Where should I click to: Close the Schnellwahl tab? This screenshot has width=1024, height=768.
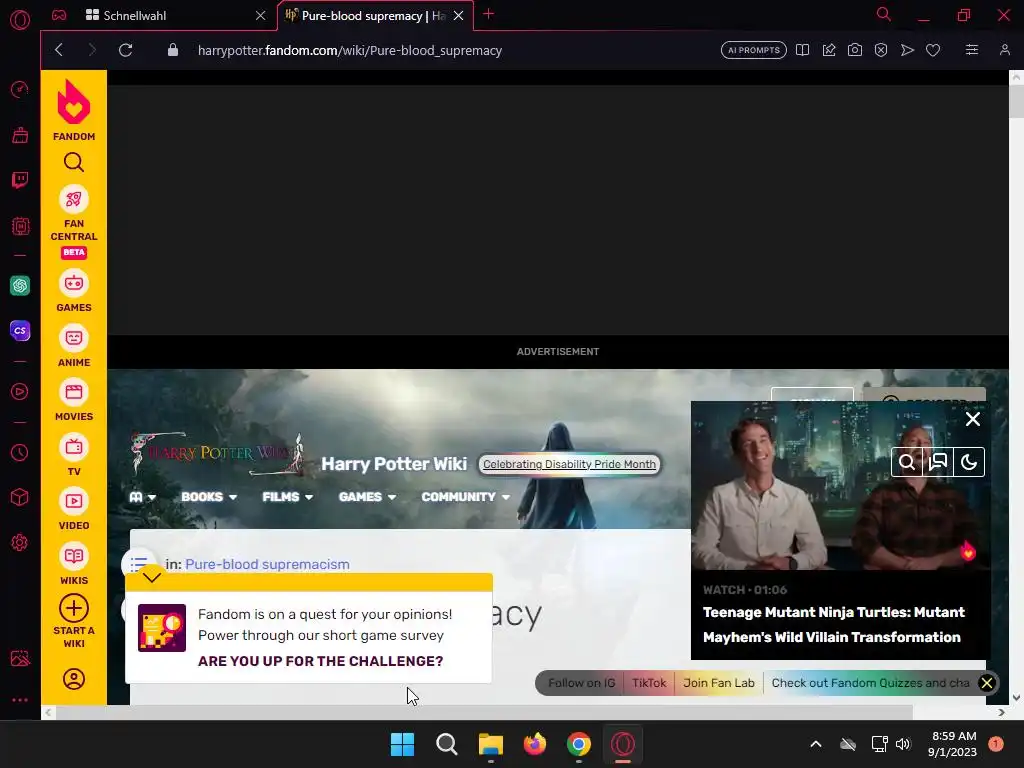[x=261, y=15]
